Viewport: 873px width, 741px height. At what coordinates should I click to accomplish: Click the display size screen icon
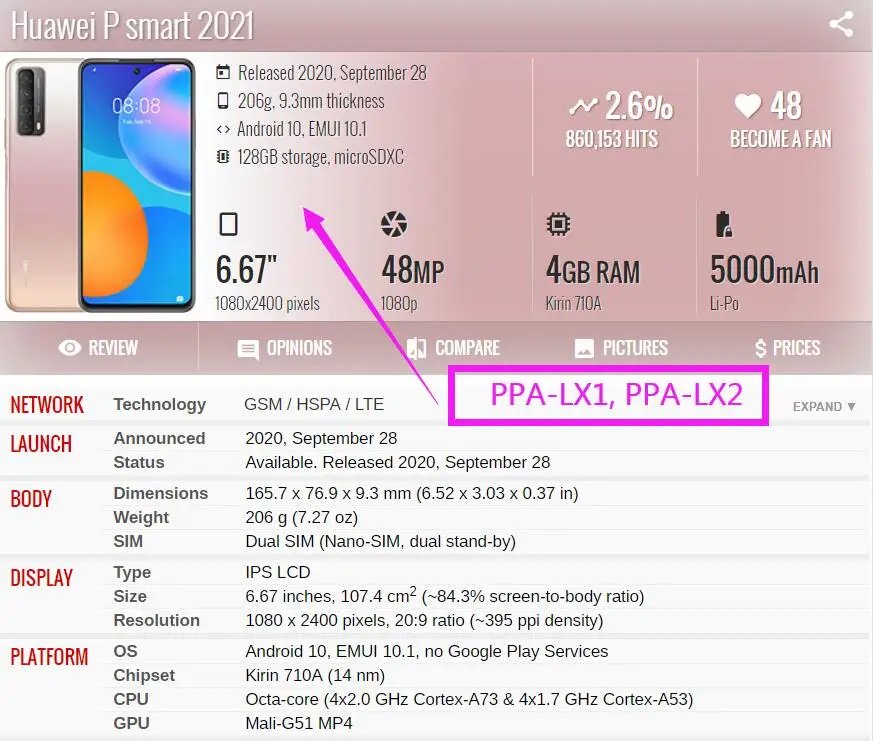tap(228, 224)
